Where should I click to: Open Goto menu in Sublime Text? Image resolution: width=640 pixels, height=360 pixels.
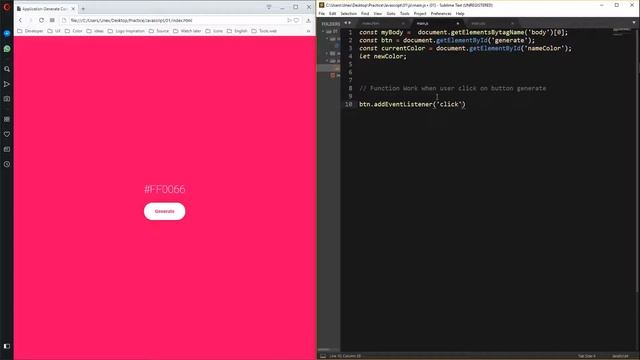click(391, 13)
